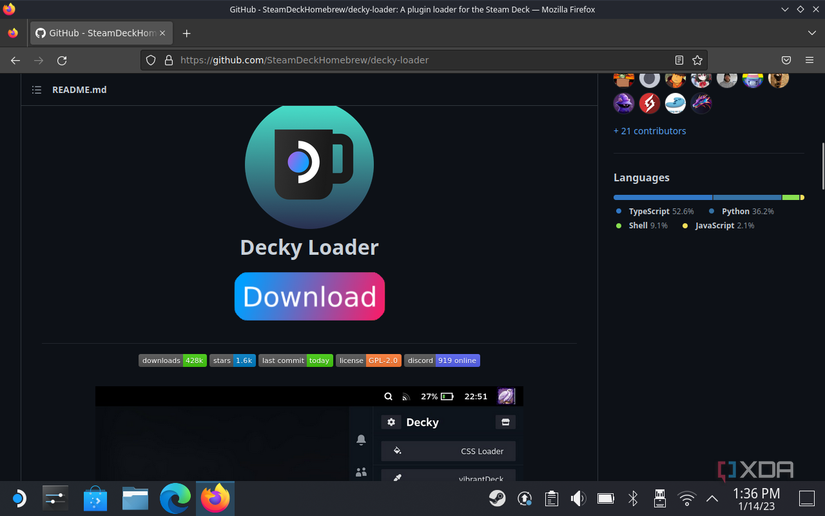Reload the current page
The height and width of the screenshot is (516, 825).
[62, 60]
